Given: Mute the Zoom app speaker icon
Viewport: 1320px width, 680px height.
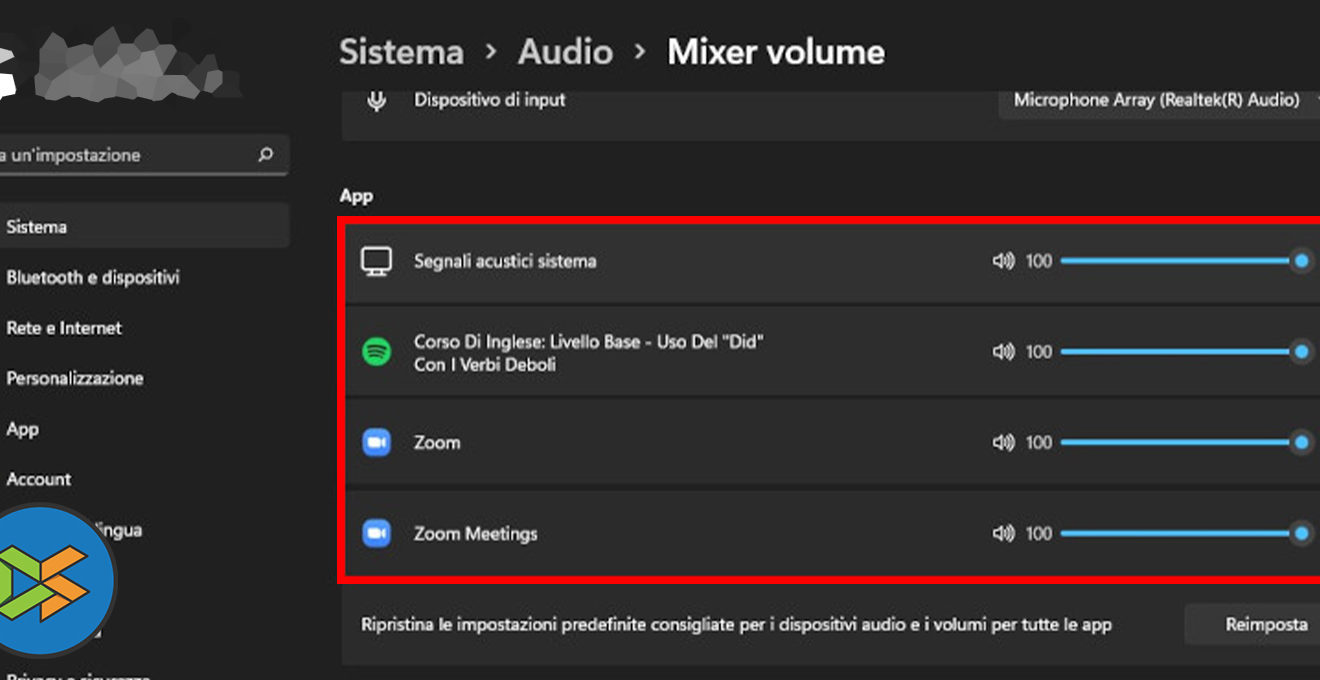Looking at the screenshot, I should tap(1003, 442).
